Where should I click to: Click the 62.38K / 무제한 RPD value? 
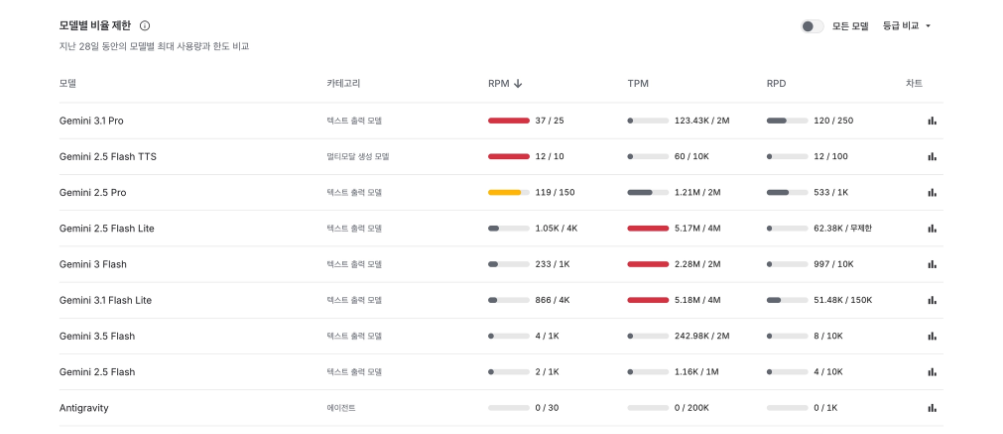click(842, 228)
